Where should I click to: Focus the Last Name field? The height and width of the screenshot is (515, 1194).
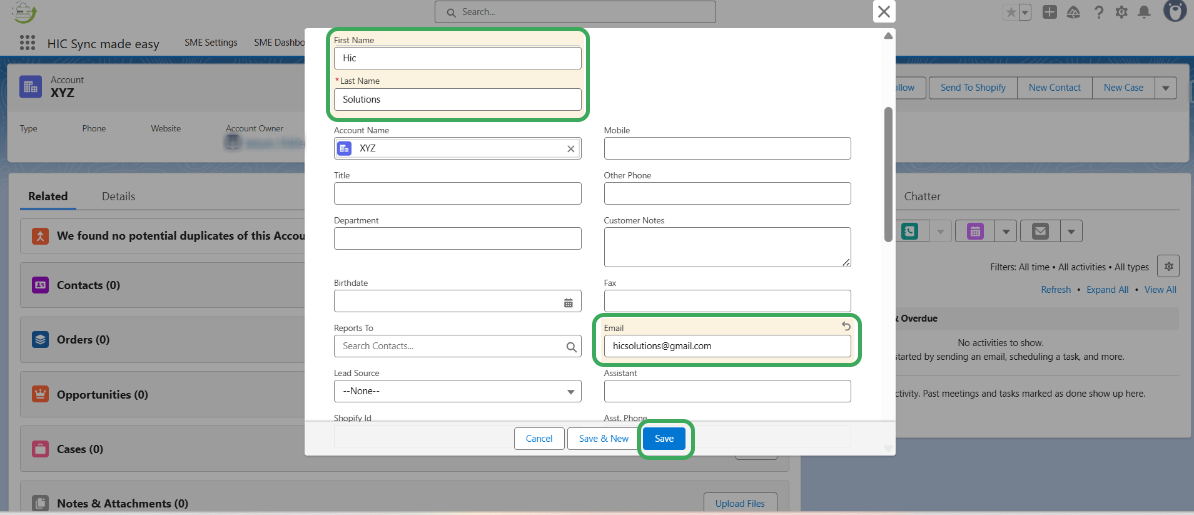tap(458, 99)
